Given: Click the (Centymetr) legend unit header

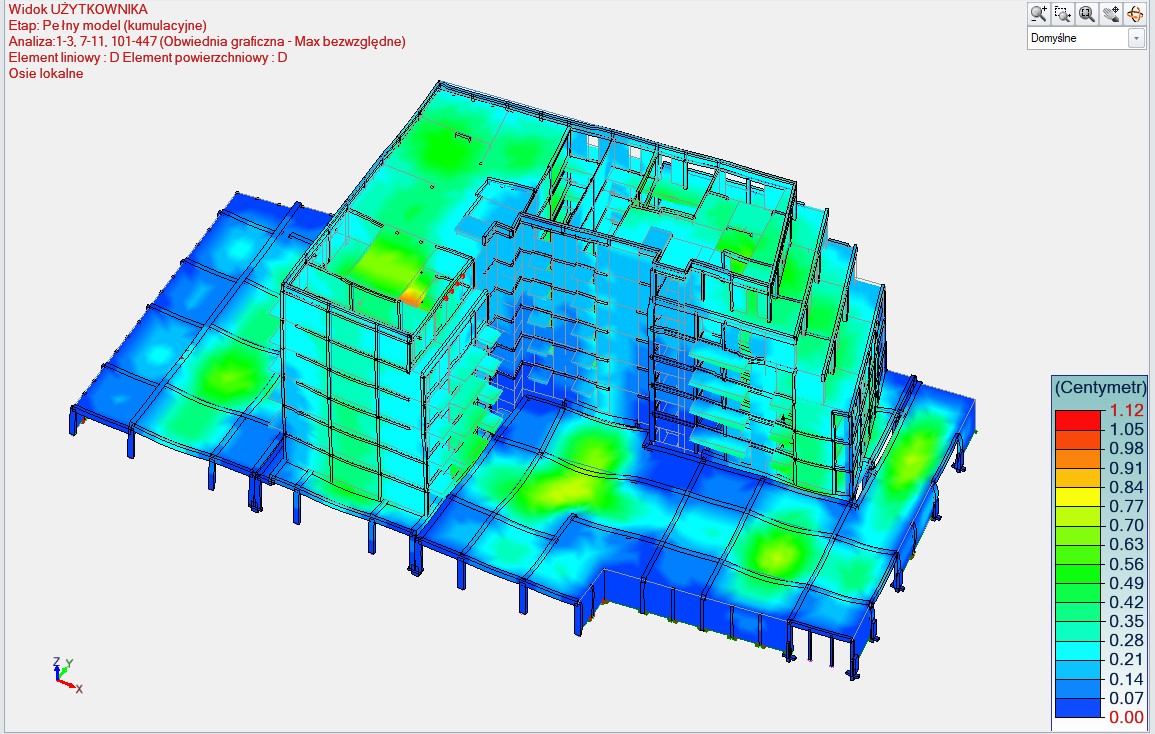Looking at the screenshot, I should [x=1100, y=387].
